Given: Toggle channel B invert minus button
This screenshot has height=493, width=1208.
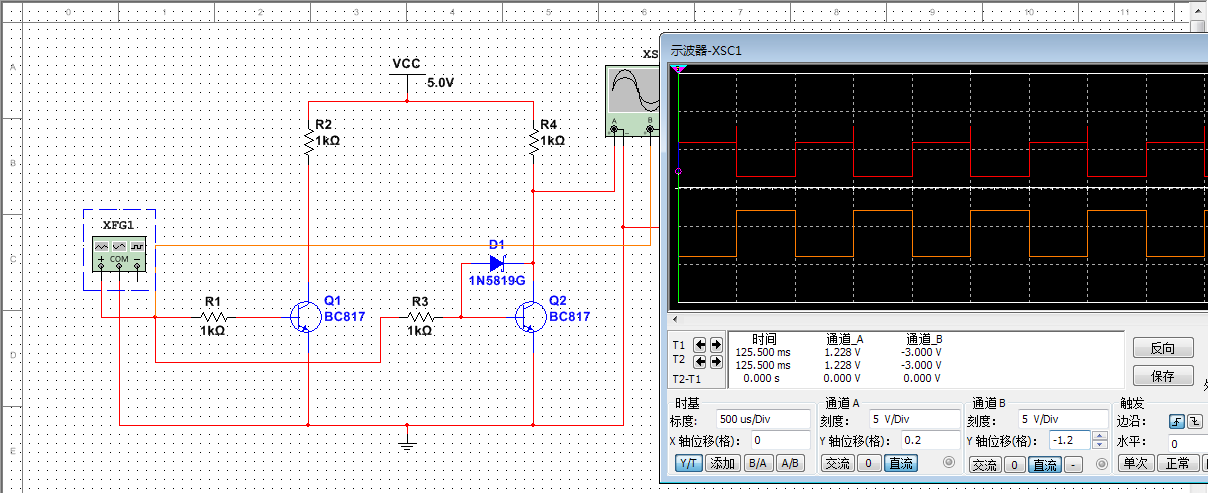Looking at the screenshot, I should (x=1073, y=465).
